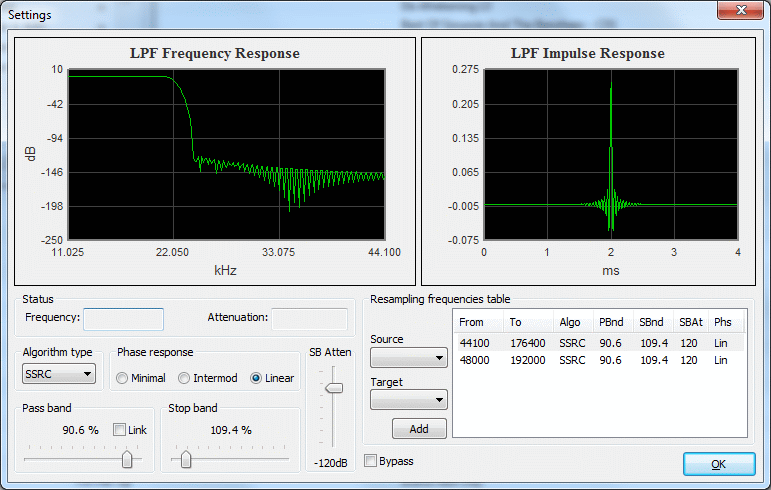The height and width of the screenshot is (490, 771).
Task: Click the 109.4 % stop band value
Action: tap(231, 430)
